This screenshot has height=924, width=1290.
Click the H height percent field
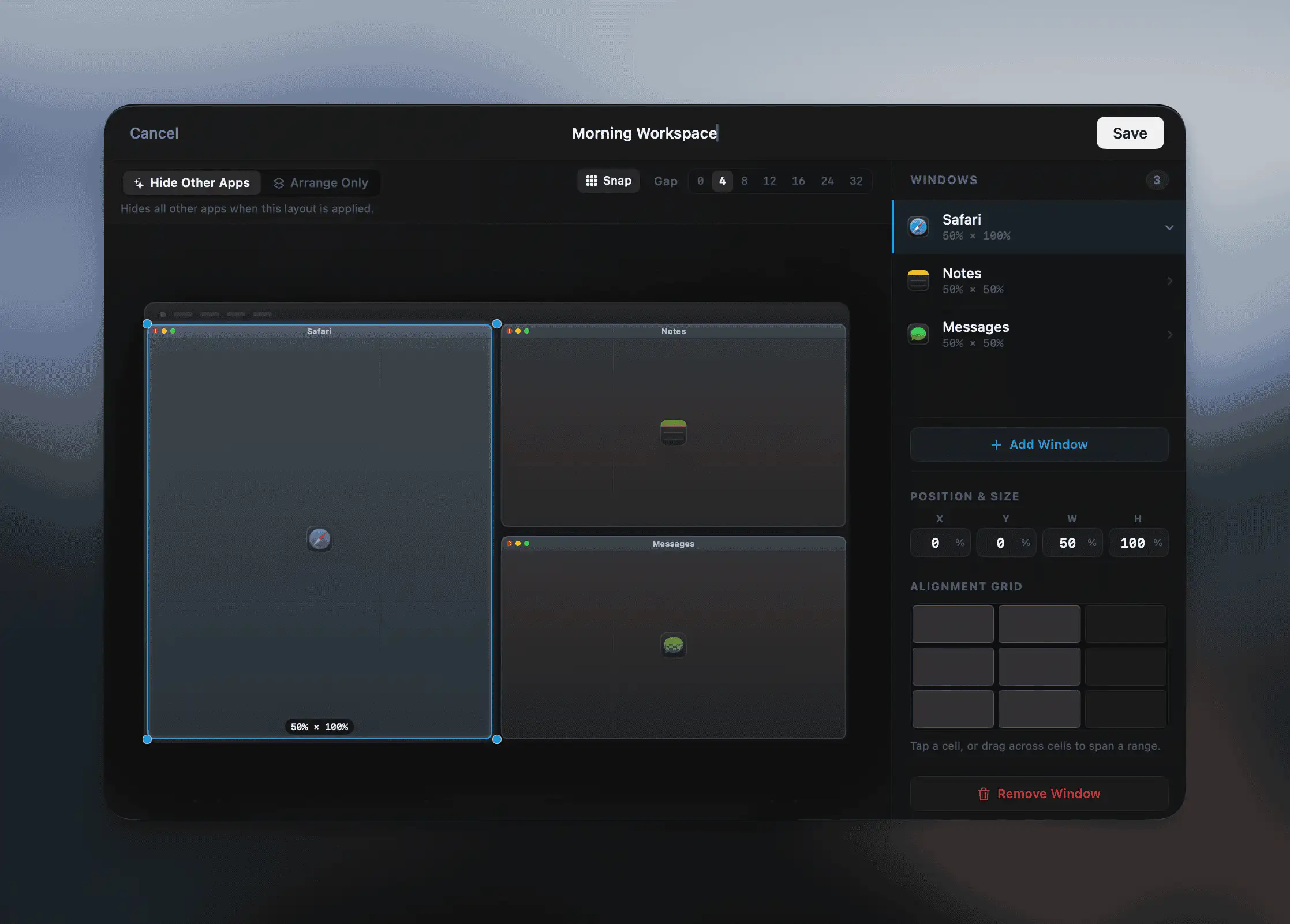pos(1138,543)
